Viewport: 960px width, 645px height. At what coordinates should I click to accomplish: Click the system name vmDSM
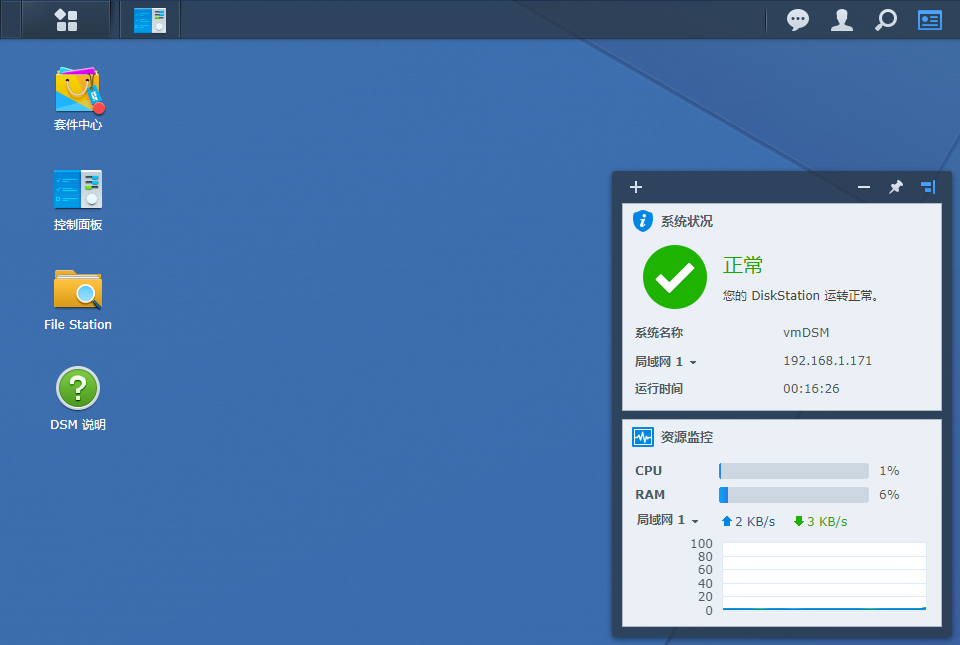coord(806,333)
